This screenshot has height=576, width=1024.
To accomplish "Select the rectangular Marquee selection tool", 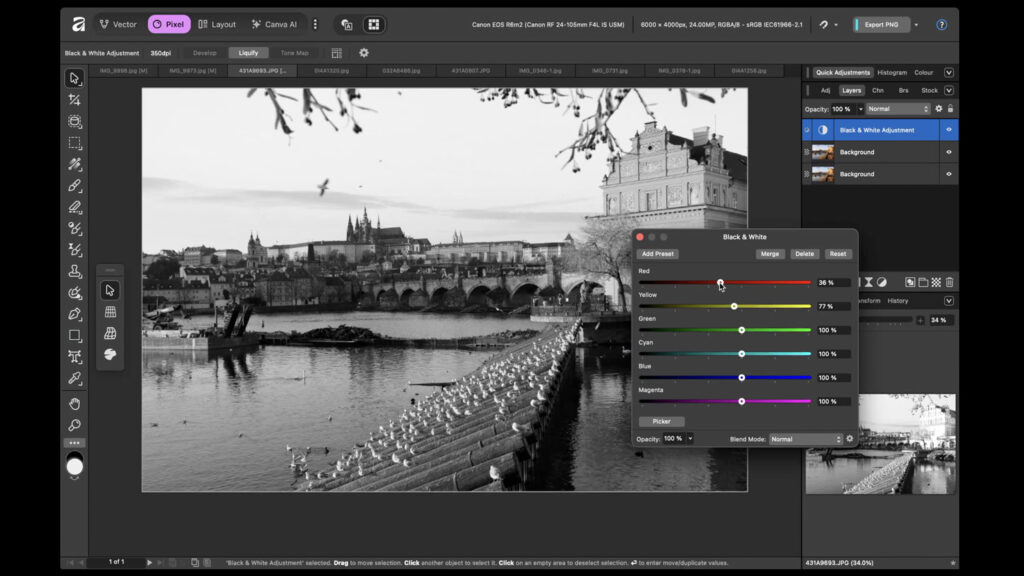I will pos(74,143).
